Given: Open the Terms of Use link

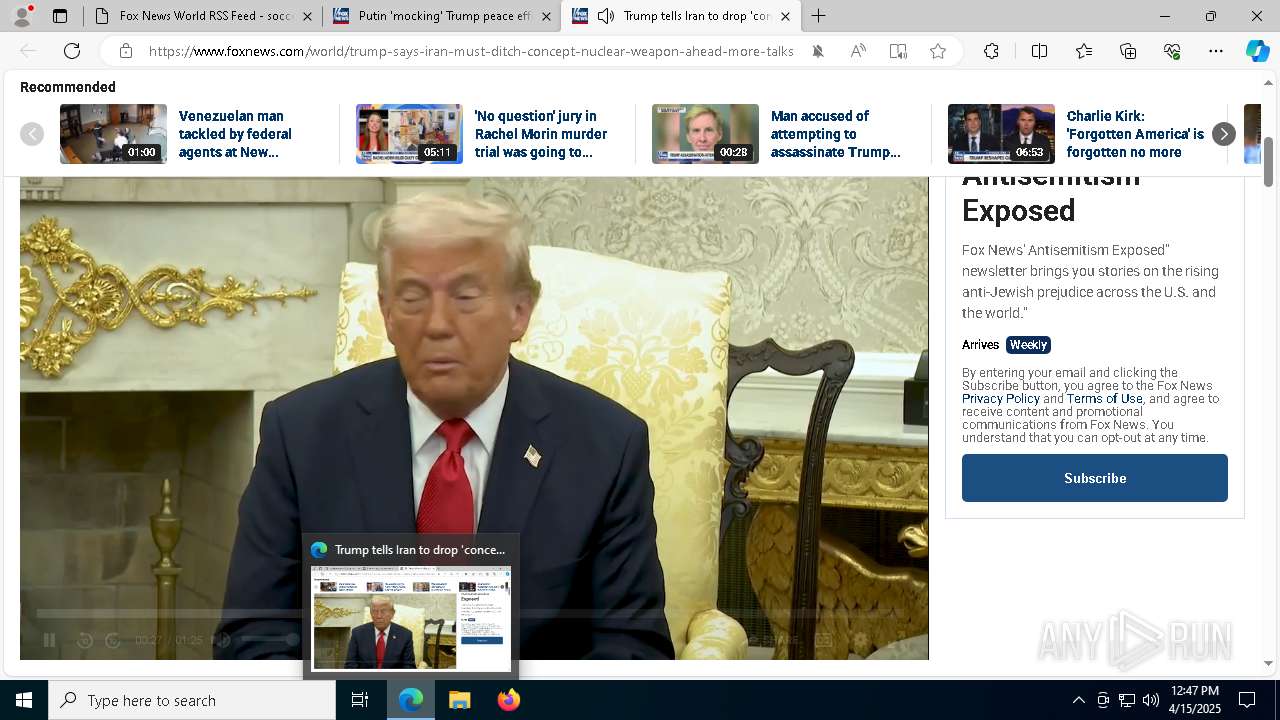Looking at the screenshot, I should pos(1104,398).
